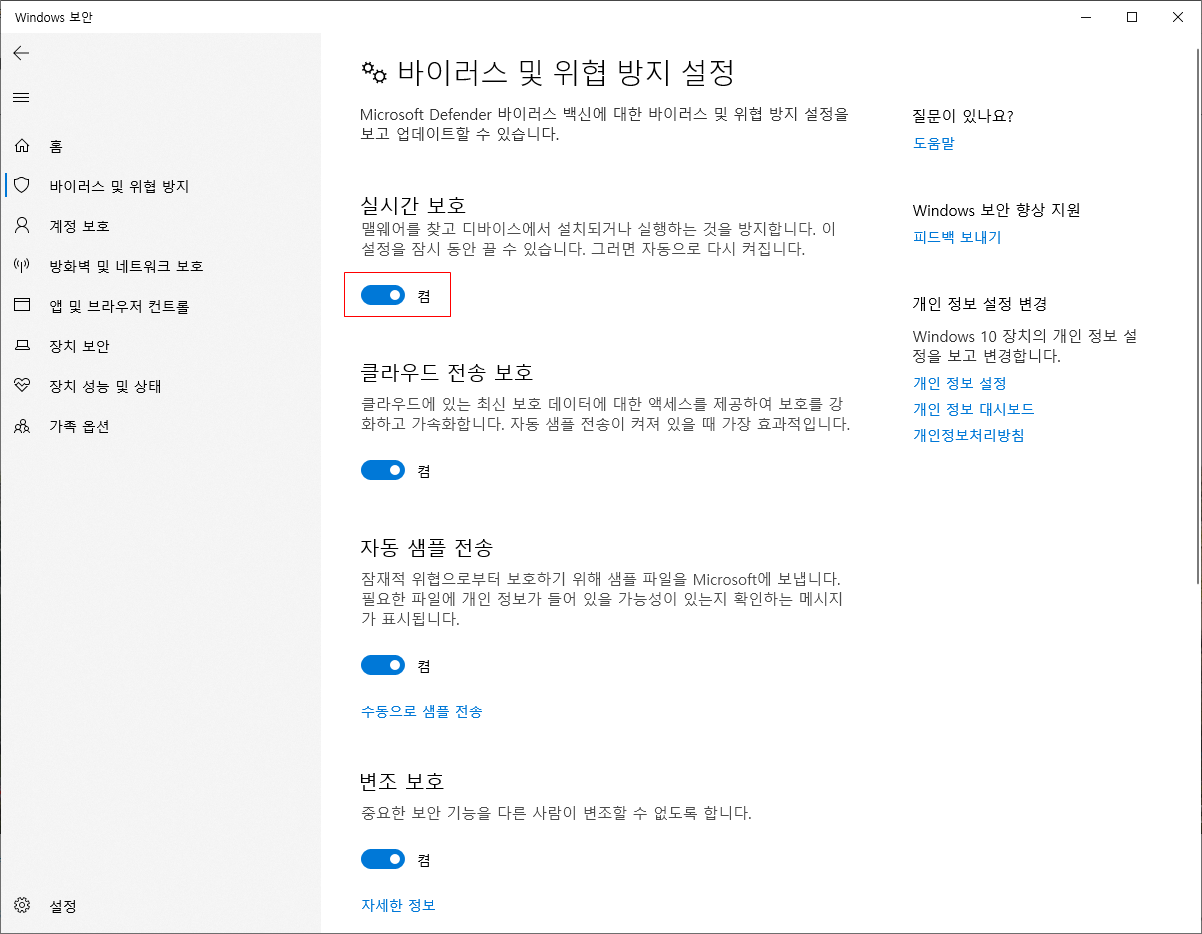Open 개인 정보 대시보드 link
The width and height of the screenshot is (1202, 934).
click(x=973, y=409)
